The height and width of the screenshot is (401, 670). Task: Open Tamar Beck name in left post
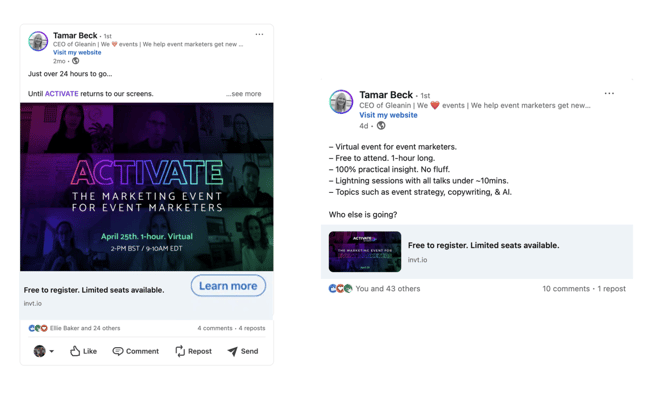[75, 35]
